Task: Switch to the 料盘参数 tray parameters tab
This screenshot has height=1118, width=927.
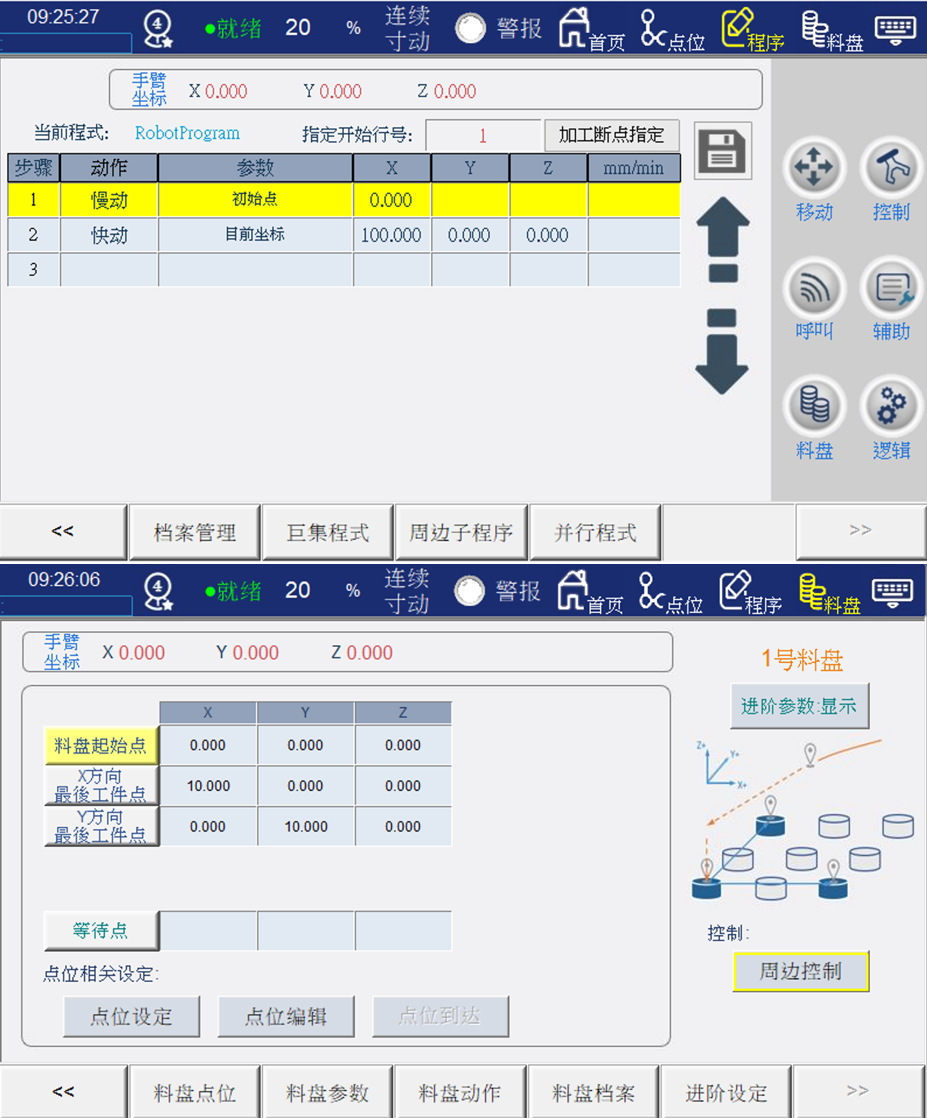Action: point(327,1092)
